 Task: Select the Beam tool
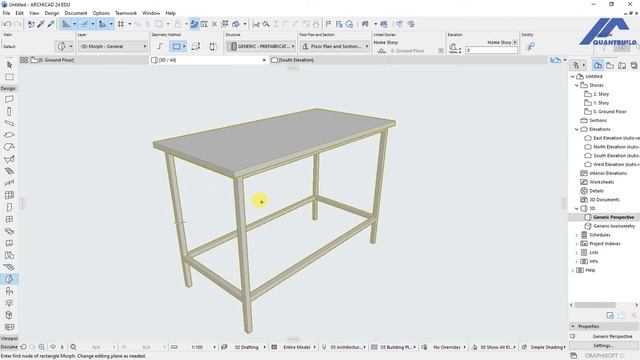tap(9, 123)
